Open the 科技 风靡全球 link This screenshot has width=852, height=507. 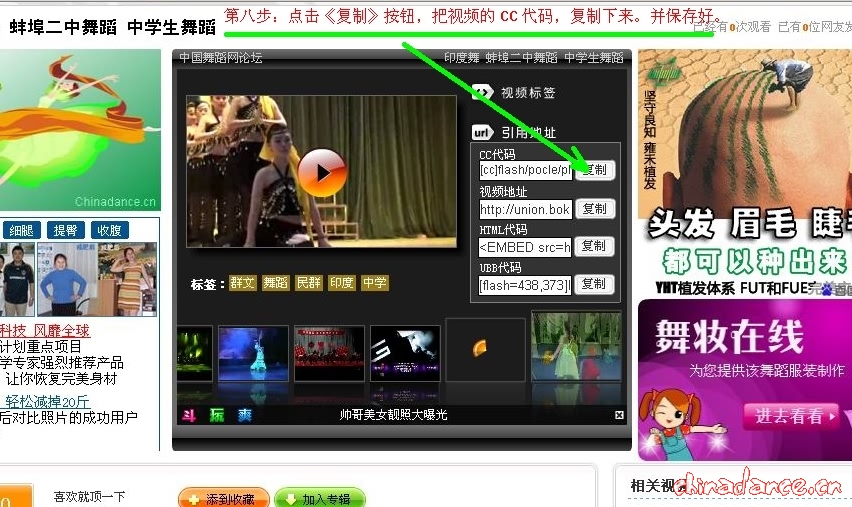[x=45, y=330]
